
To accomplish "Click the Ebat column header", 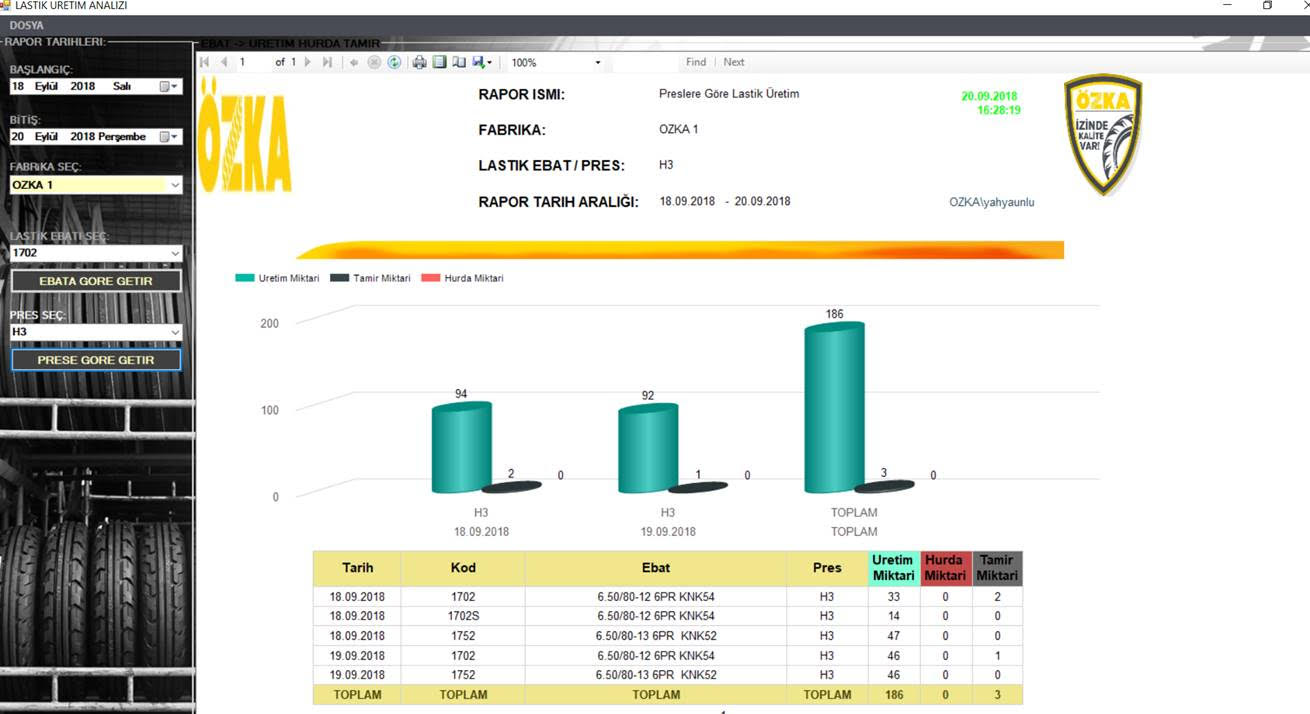I will tap(656, 568).
